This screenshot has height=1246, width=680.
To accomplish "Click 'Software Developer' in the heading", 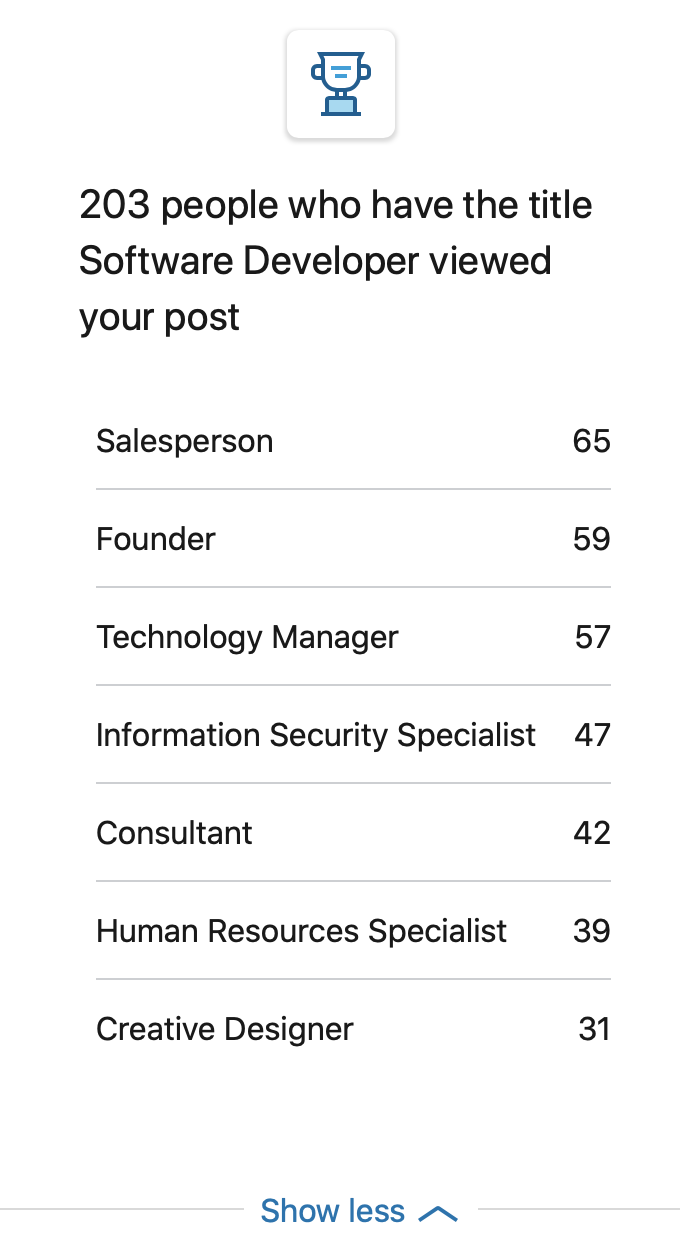I will (250, 261).
